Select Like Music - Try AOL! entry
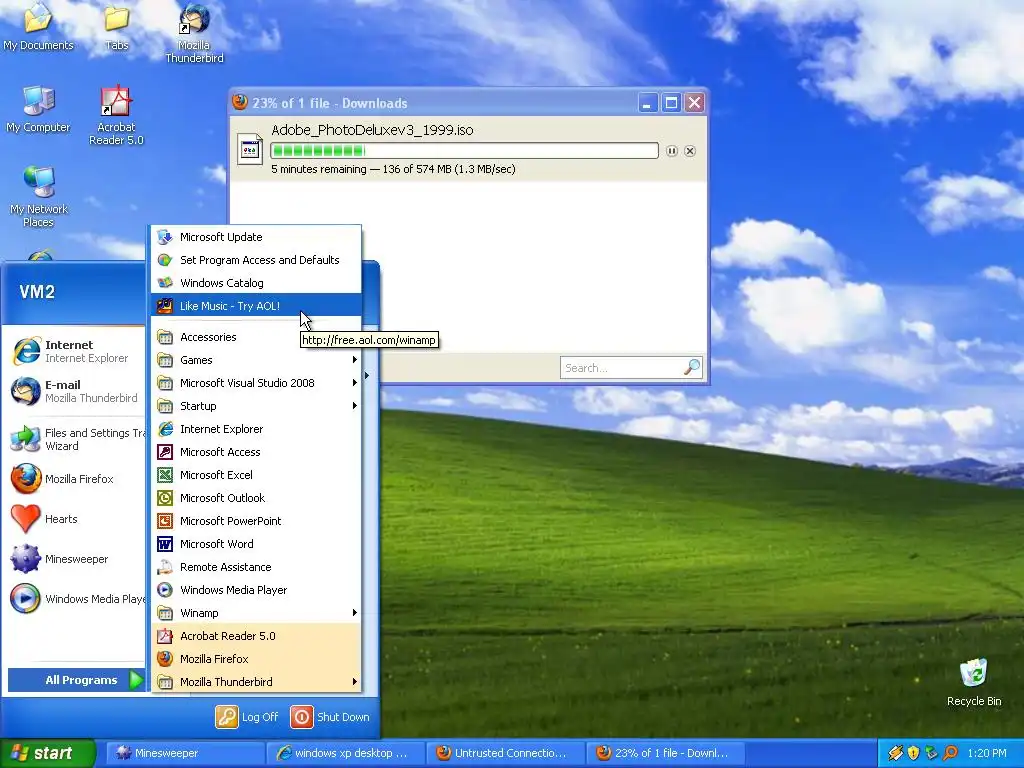This screenshot has height=768, width=1024. 256,306
